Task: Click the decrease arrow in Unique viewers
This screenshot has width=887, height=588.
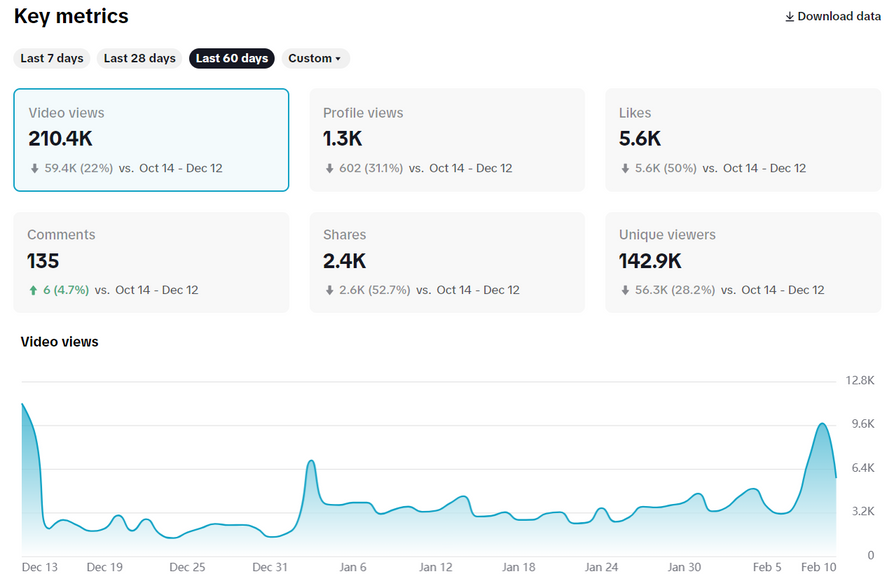Action: [x=625, y=290]
